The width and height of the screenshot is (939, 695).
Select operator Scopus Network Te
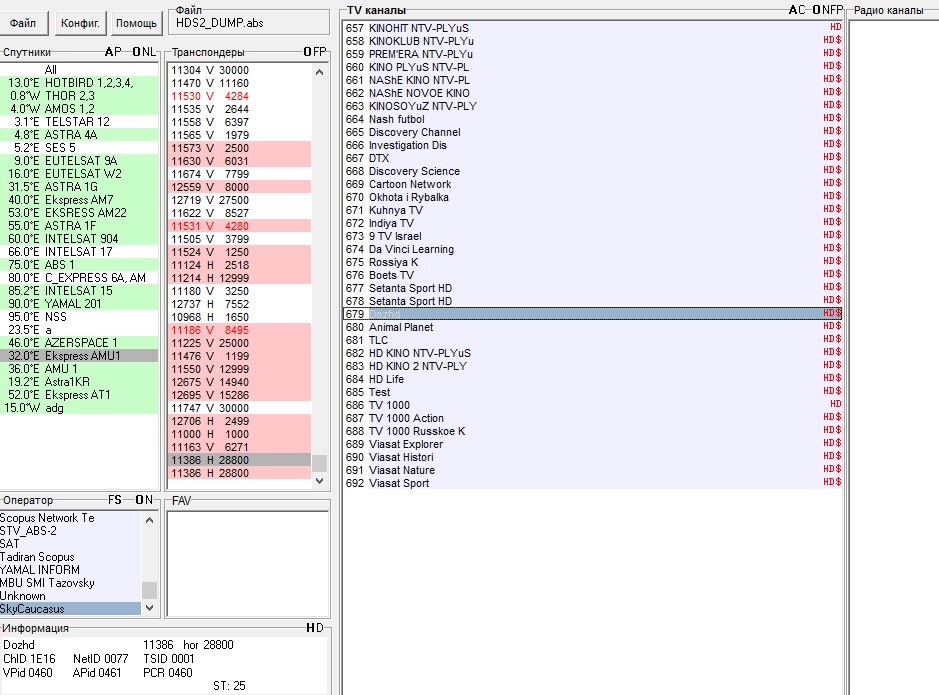71,518
